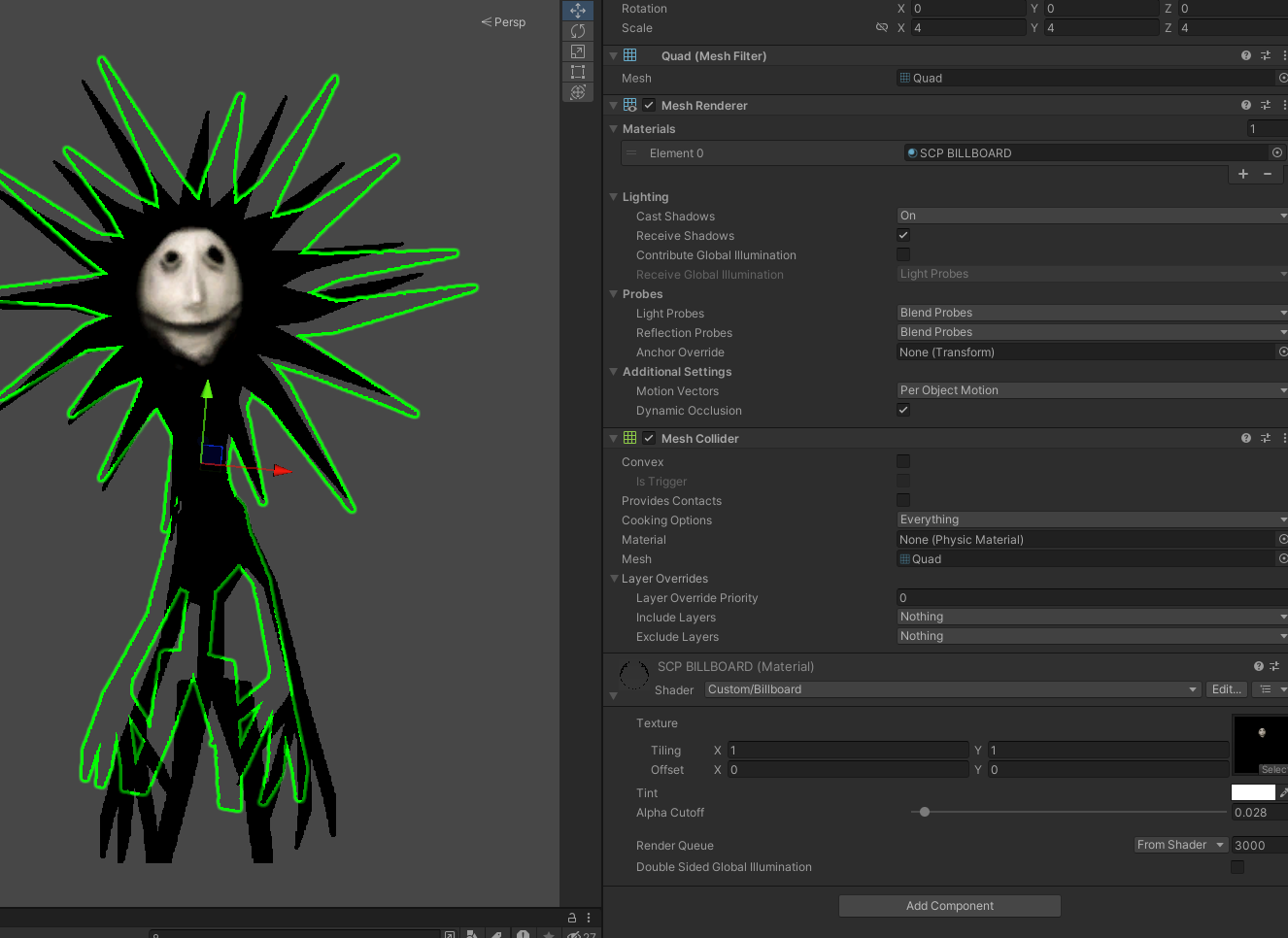Open presets for Quad Mesh Filter component
Viewport: 1288px width, 938px height.
click(1266, 55)
